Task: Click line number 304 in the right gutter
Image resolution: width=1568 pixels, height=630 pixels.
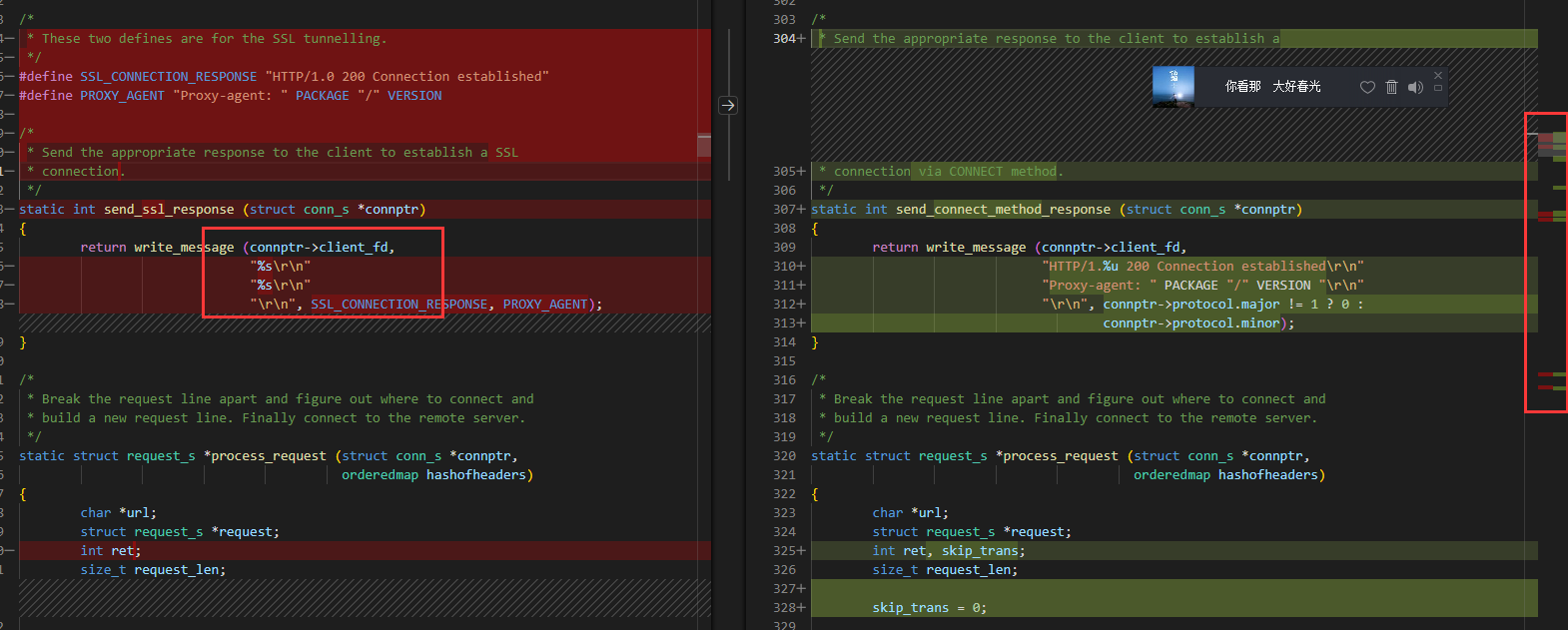Action: (x=784, y=39)
